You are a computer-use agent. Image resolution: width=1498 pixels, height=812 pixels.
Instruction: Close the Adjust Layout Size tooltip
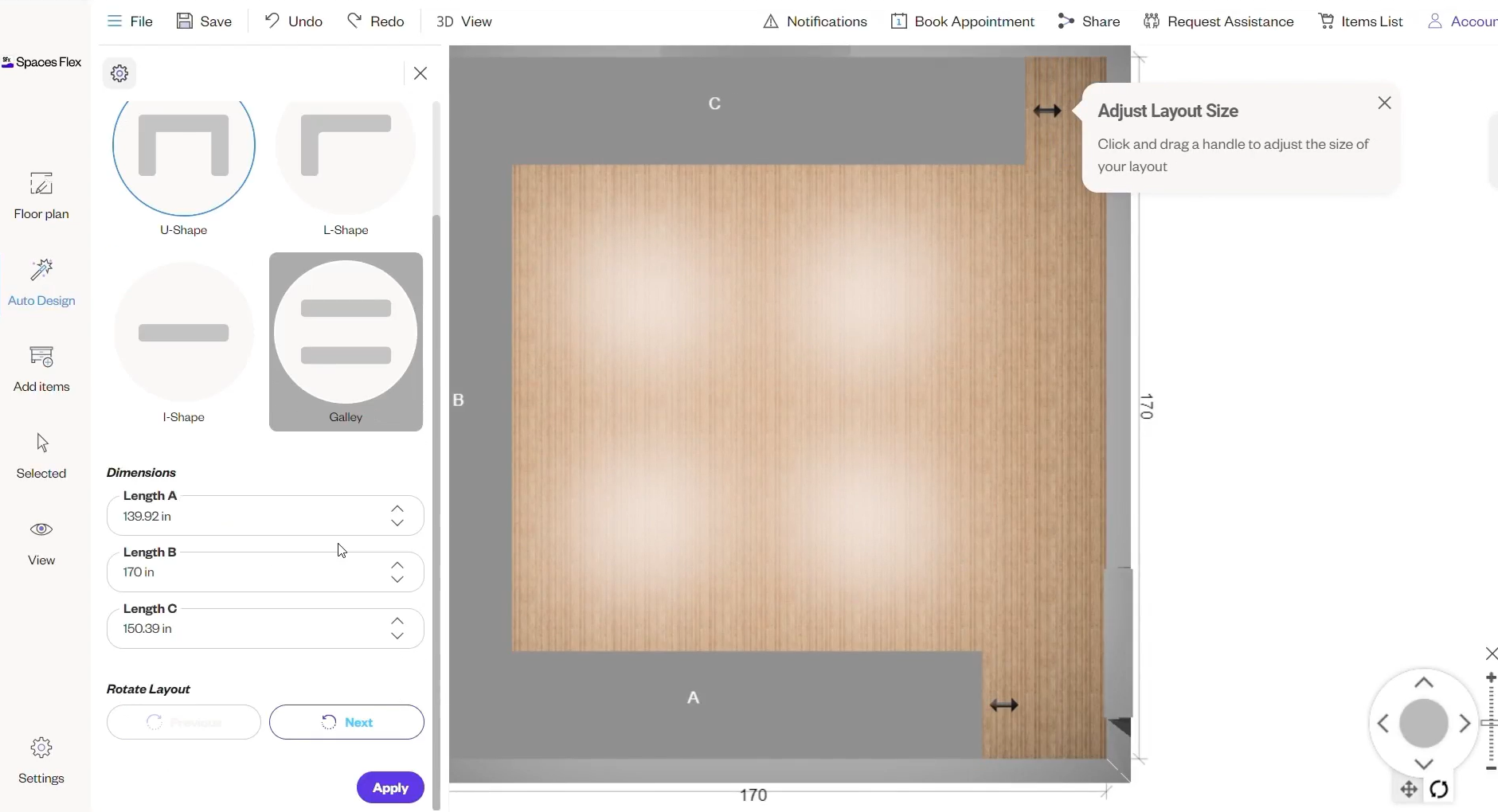[x=1385, y=103]
